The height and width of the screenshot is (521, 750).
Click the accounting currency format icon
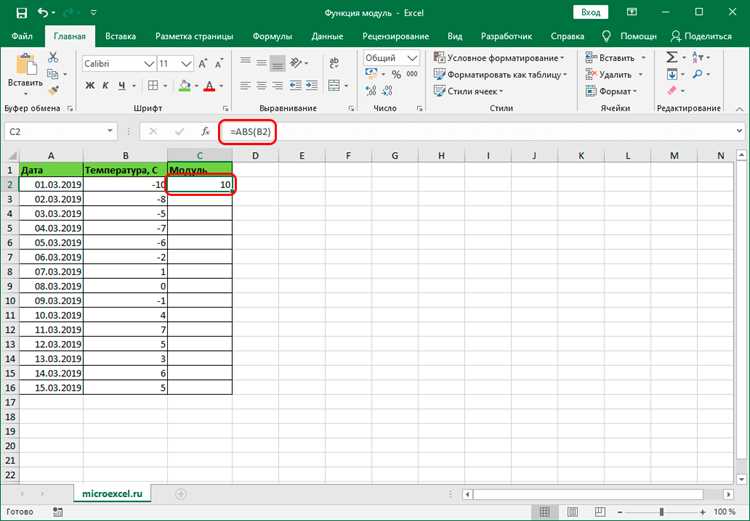pyautogui.click(x=371, y=74)
